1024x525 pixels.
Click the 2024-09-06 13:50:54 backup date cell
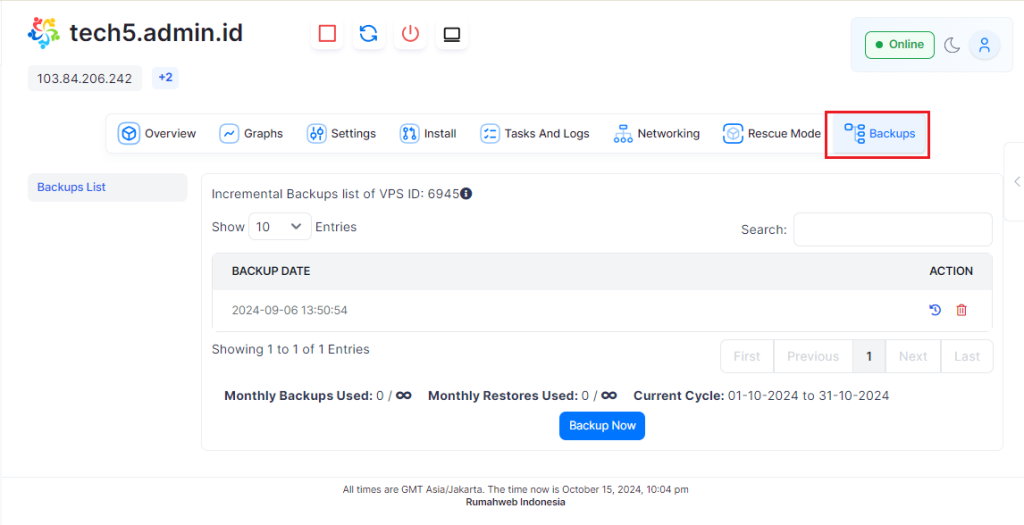289,310
